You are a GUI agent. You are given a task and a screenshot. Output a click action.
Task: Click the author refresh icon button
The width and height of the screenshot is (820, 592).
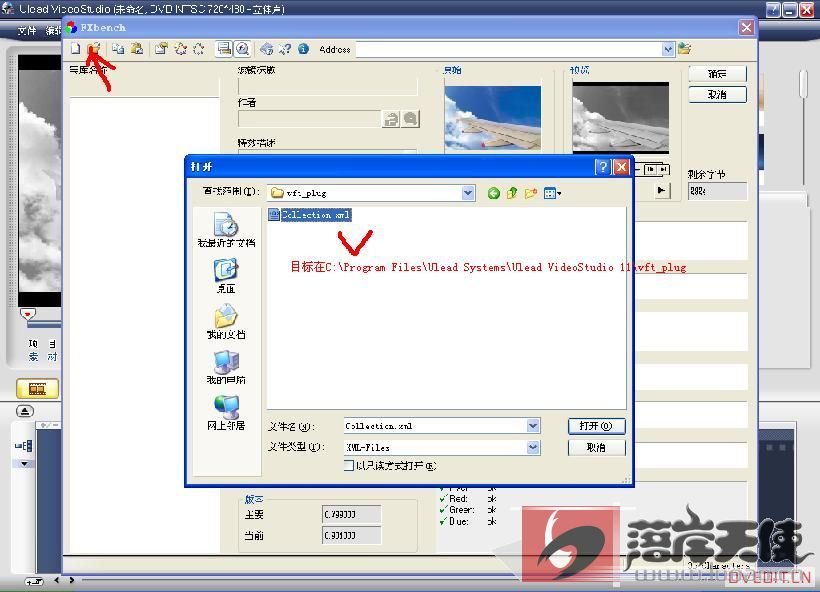tap(391, 119)
